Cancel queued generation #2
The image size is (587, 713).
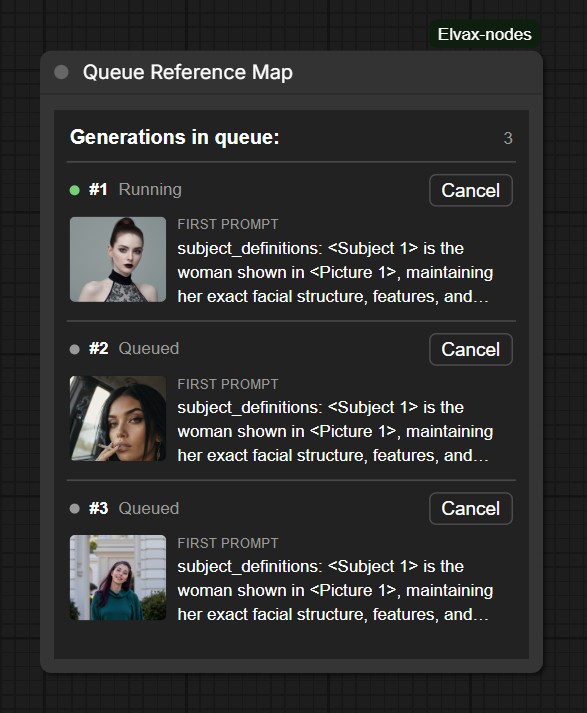click(x=471, y=349)
